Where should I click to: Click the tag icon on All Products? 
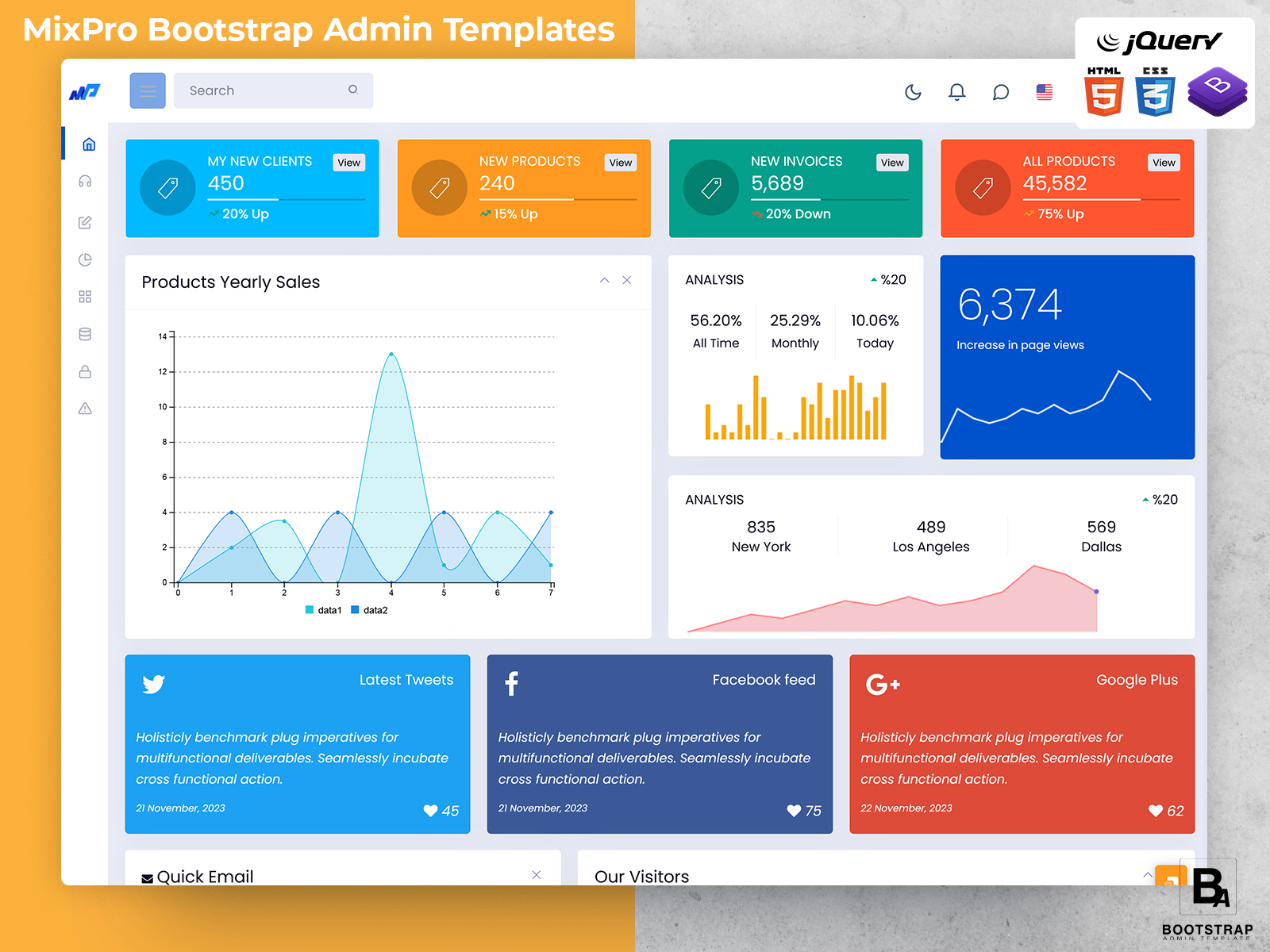point(983,188)
